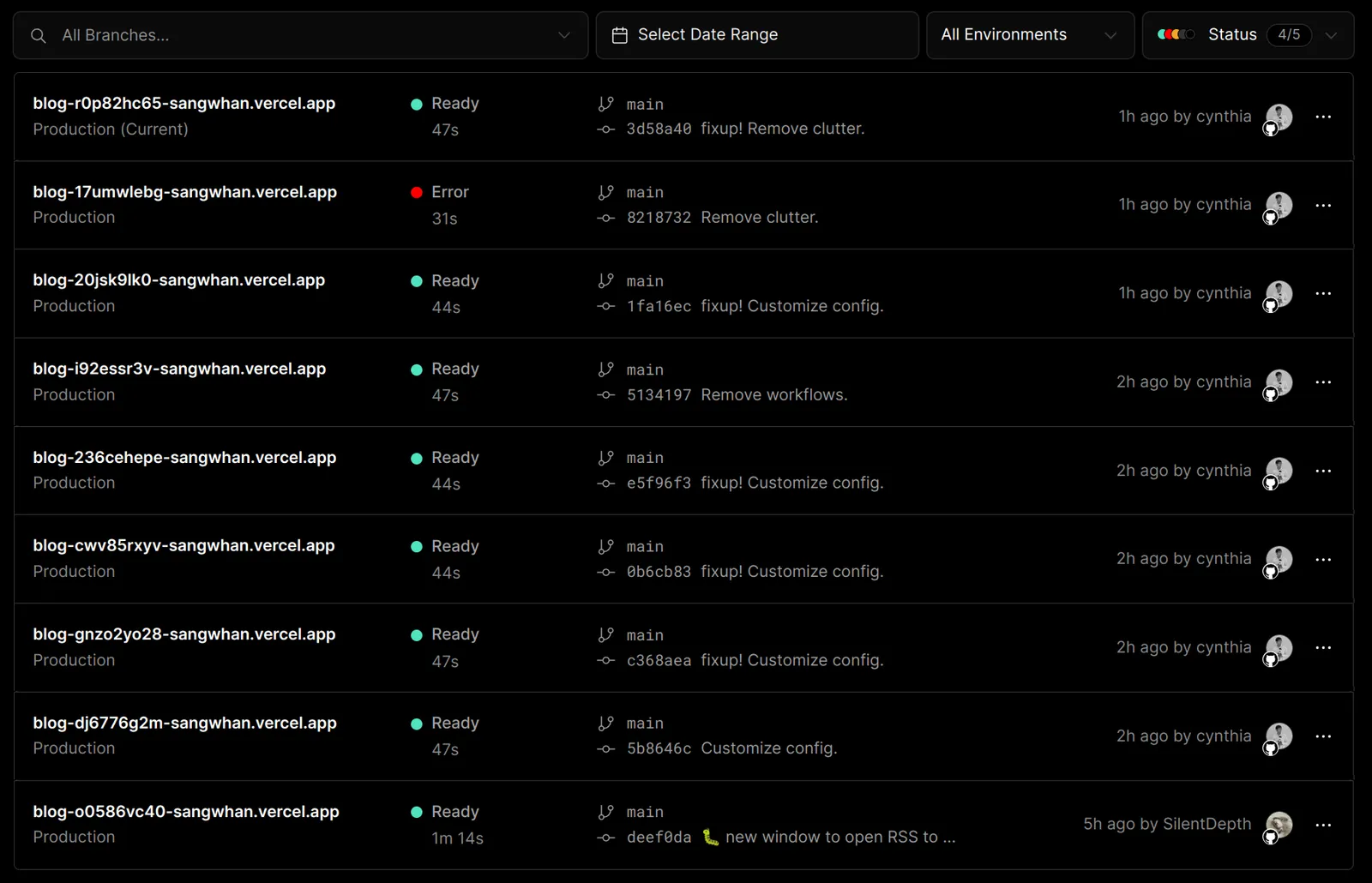The image size is (1372, 883).
Task: Open the three-dot menu for blog-r0p82hc65
Action: point(1323,117)
